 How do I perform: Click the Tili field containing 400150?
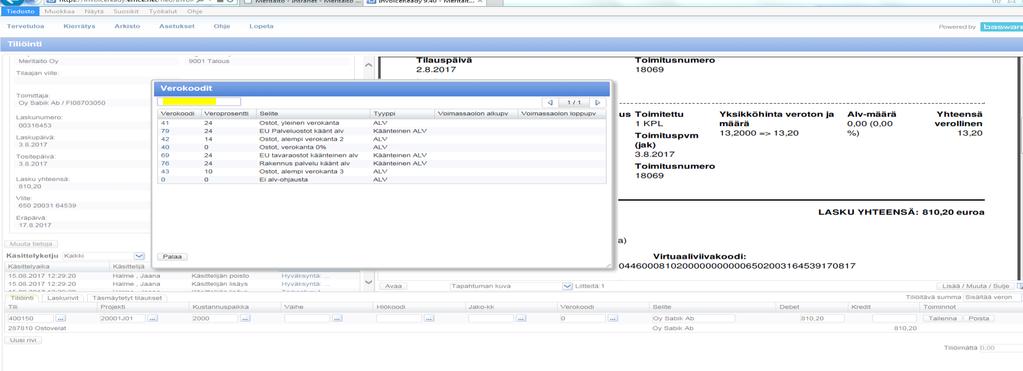coord(30,318)
